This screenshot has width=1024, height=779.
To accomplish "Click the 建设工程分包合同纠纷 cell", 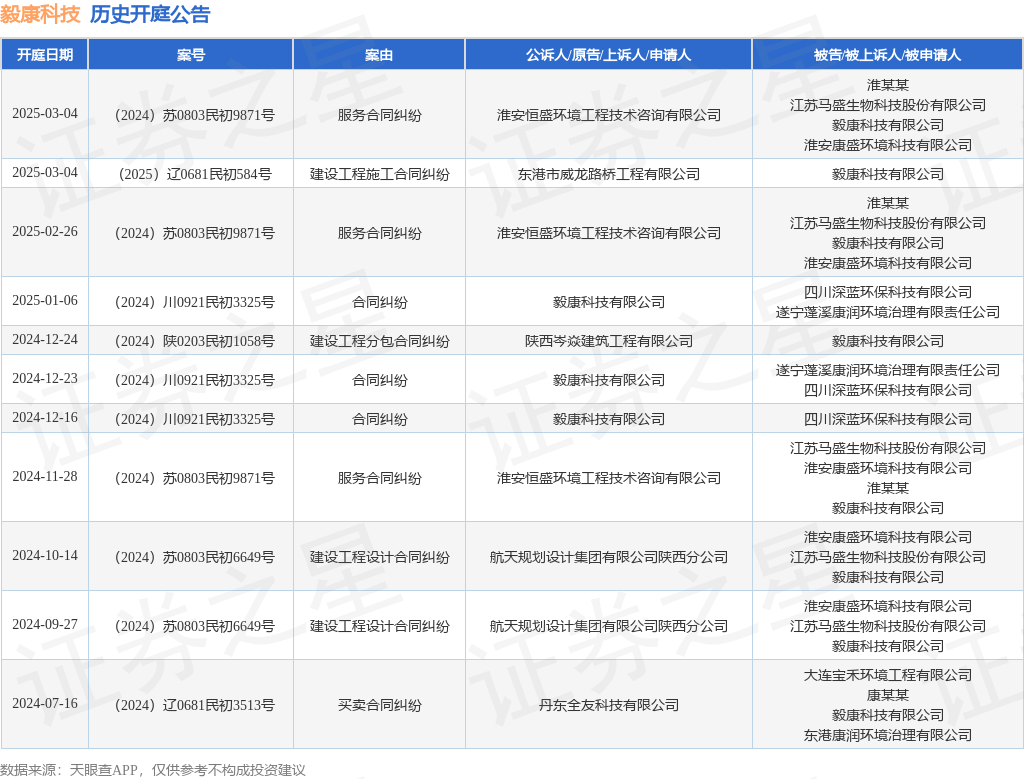I will [379, 342].
